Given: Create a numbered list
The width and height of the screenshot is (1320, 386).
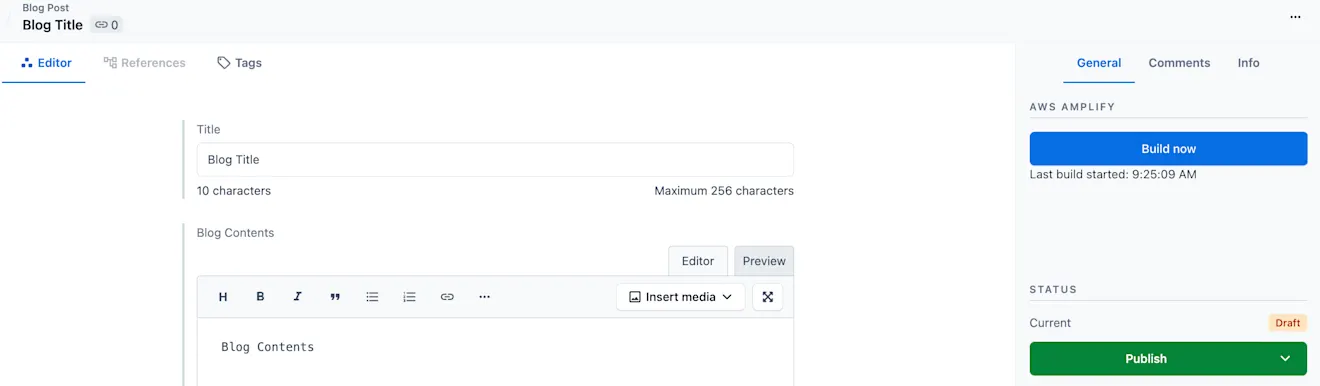Looking at the screenshot, I should 409,297.
